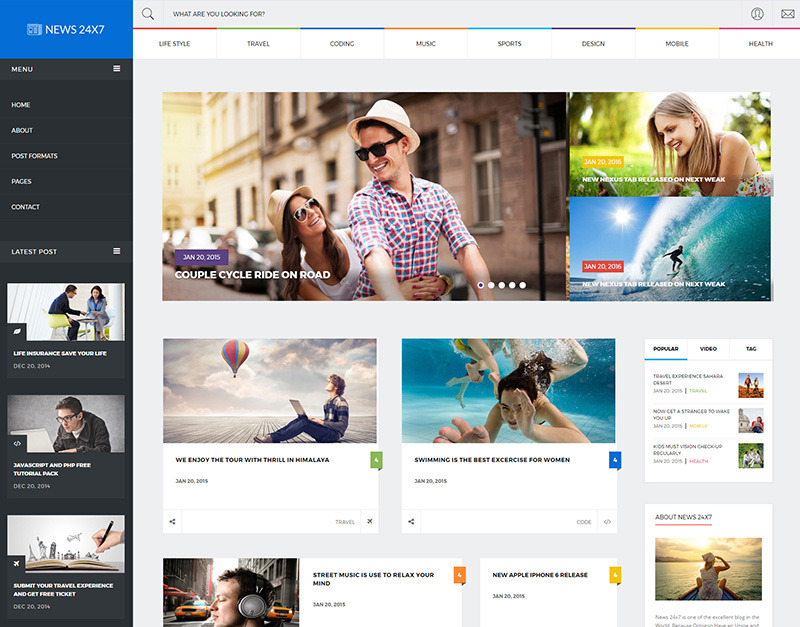The image size is (800, 627).
Task: Open the email envelope icon
Action: point(786,14)
